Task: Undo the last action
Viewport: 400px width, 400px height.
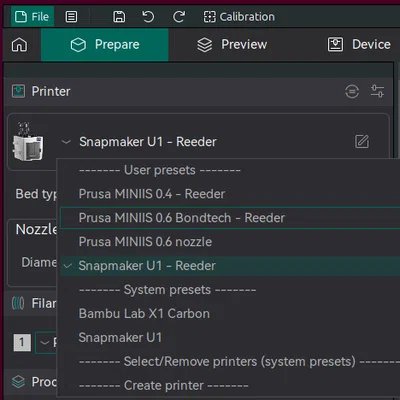Action: pyautogui.click(x=148, y=17)
